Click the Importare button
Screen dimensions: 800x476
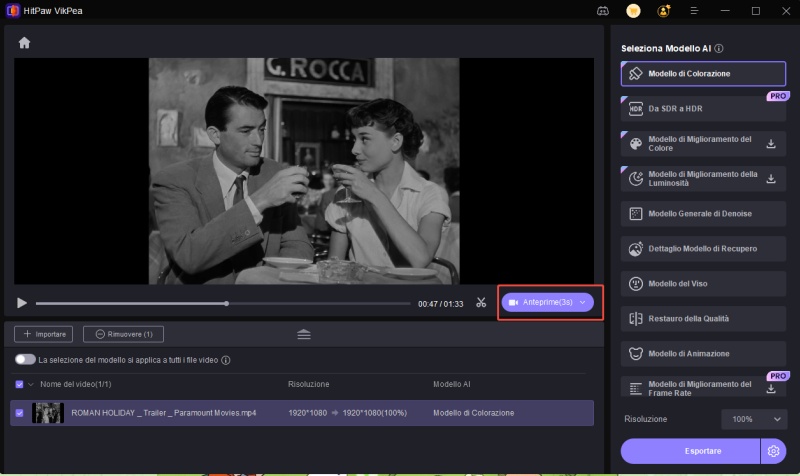coord(43,334)
